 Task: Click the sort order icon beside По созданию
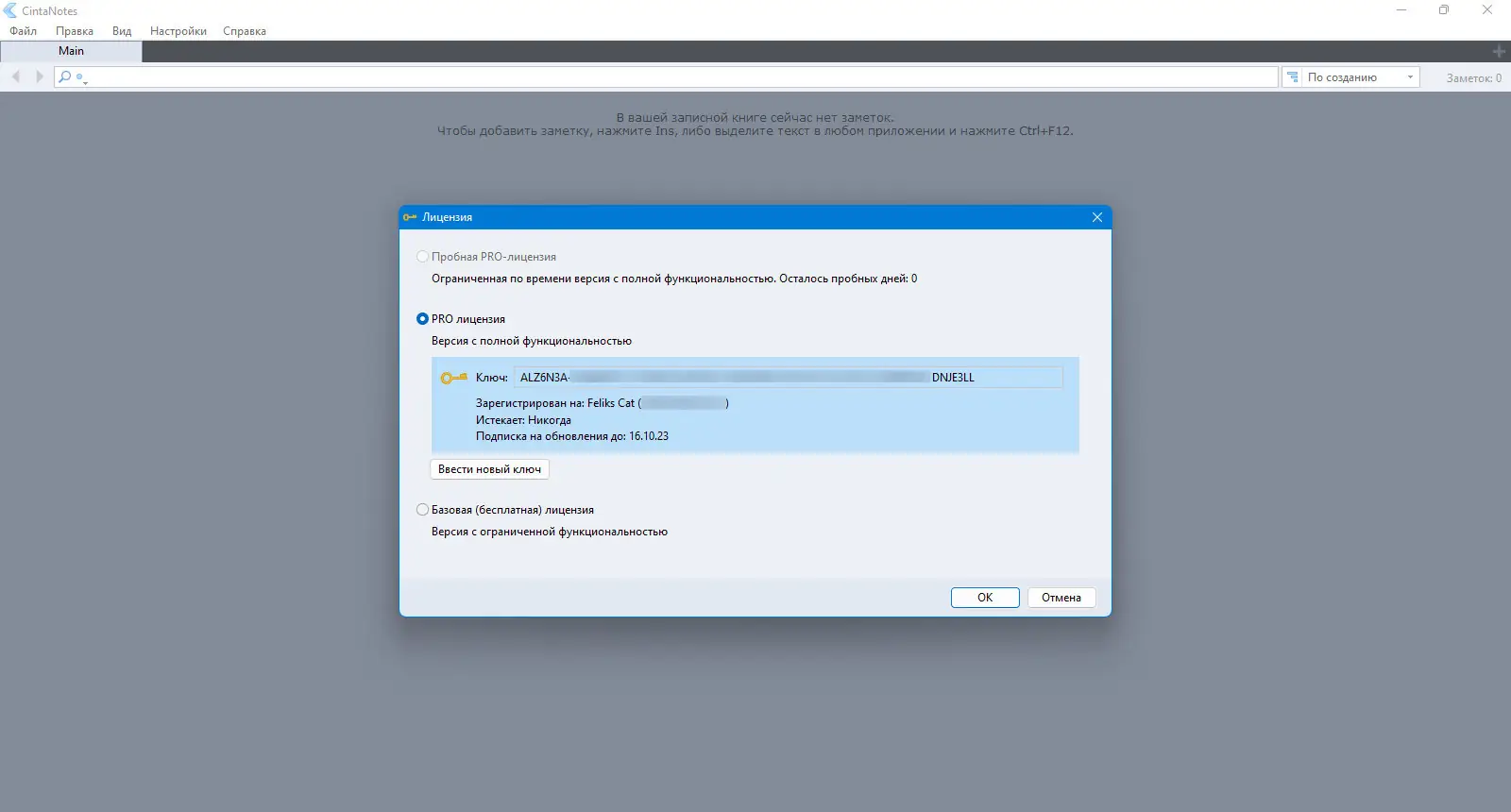(x=1293, y=77)
